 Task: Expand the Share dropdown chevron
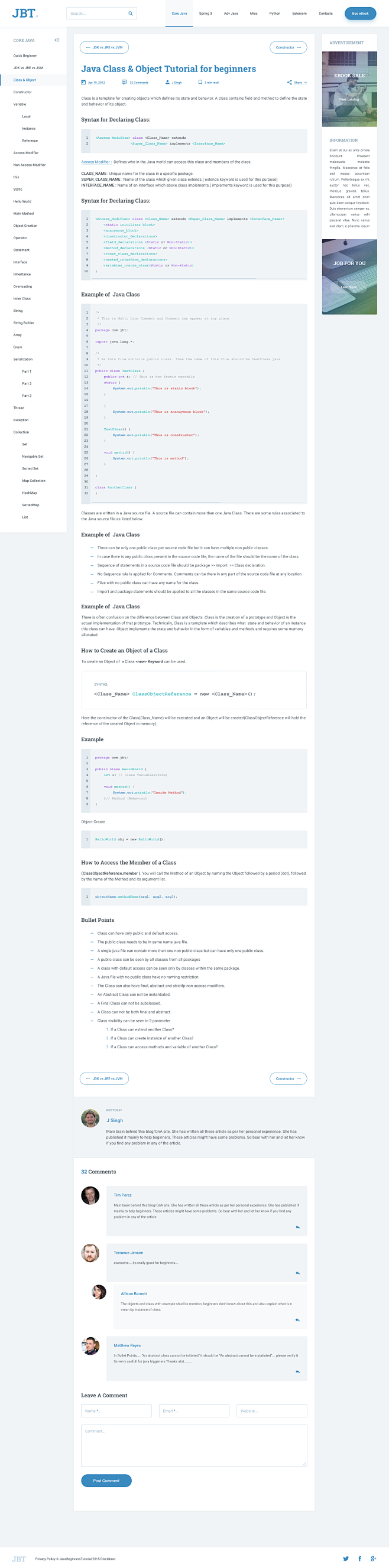tap(306, 82)
